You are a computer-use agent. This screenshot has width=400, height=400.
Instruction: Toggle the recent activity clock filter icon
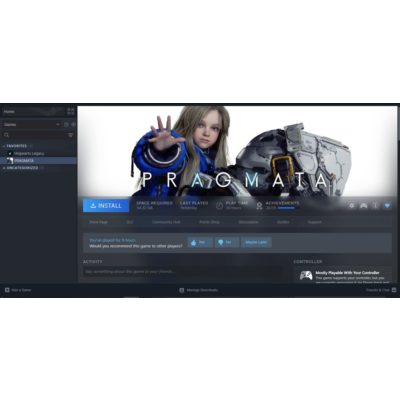[x=66, y=124]
